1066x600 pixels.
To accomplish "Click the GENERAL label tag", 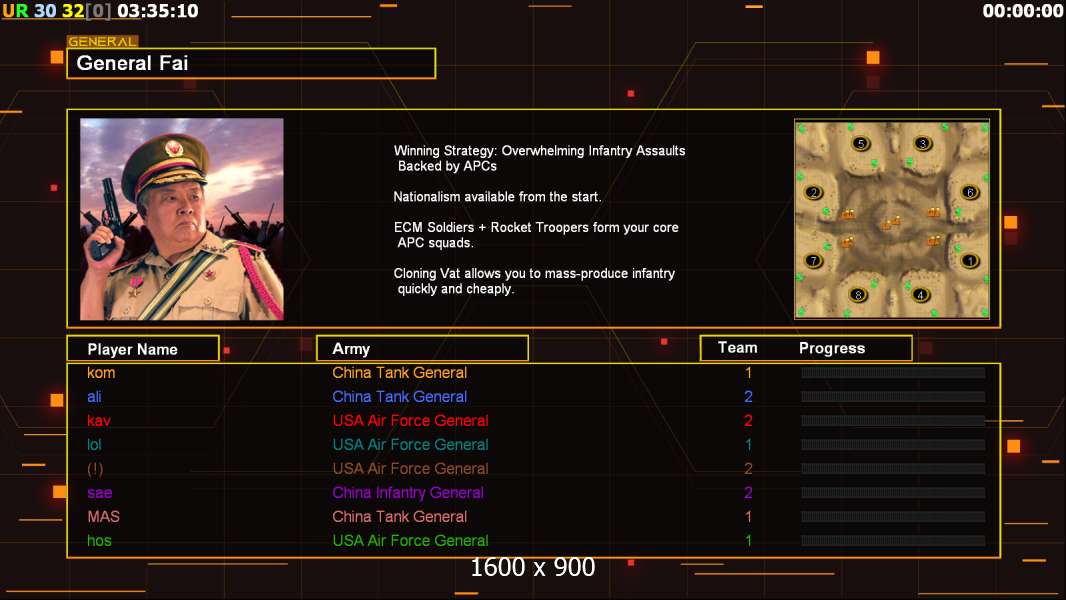I will [103, 41].
